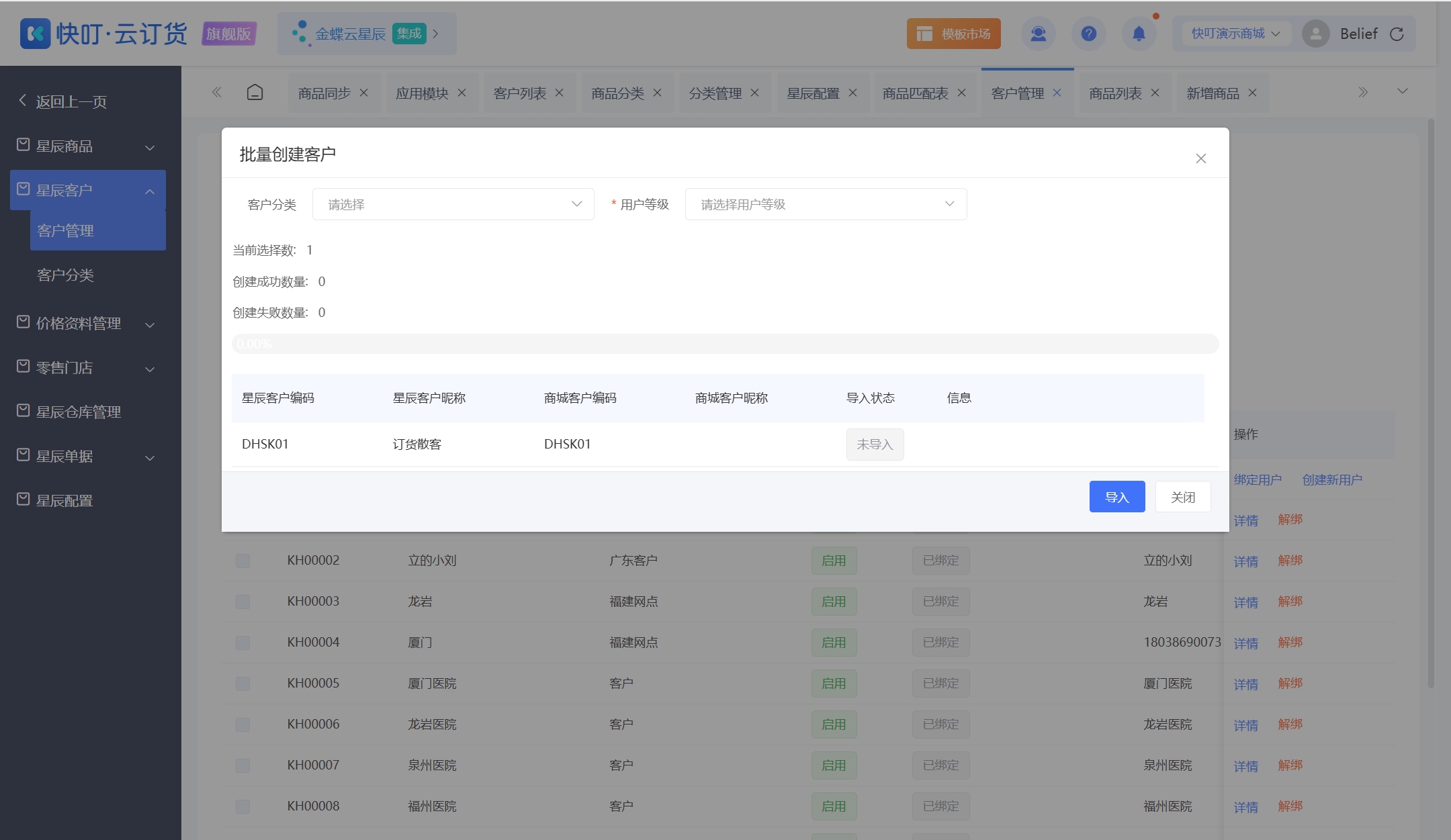
Task: Tick the checkbox for KH00006
Action: (243, 725)
